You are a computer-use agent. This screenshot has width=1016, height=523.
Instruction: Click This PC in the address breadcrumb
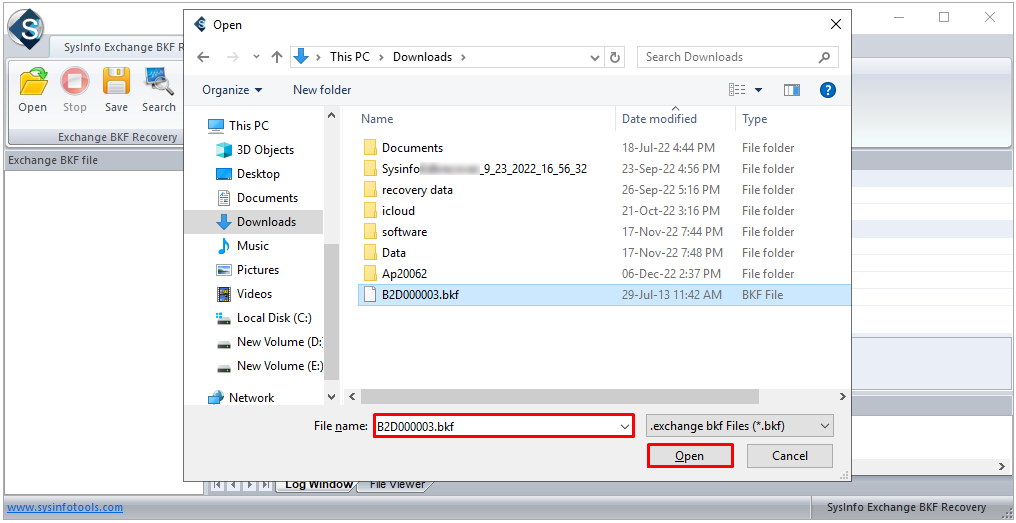(350, 57)
